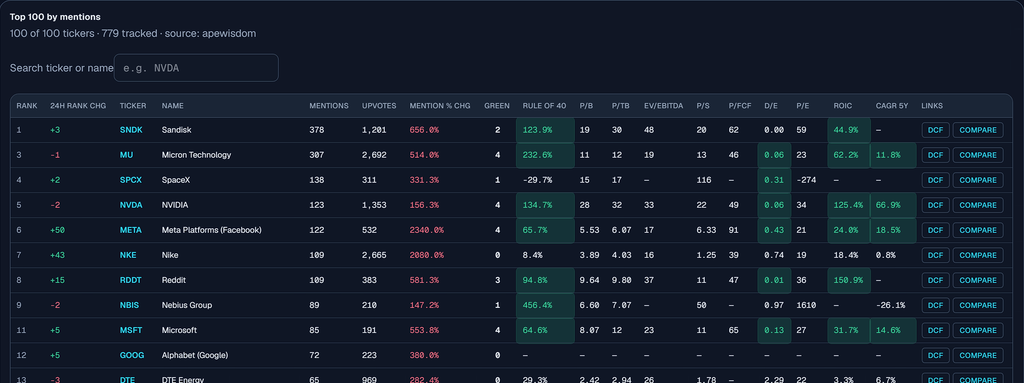Open DCF link for NVIDIA row

(x=935, y=205)
